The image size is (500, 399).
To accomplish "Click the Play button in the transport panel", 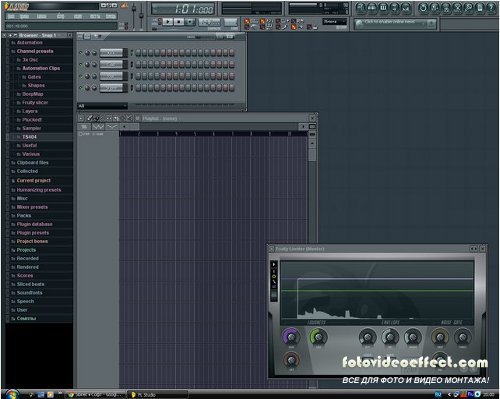I will tap(168, 22).
